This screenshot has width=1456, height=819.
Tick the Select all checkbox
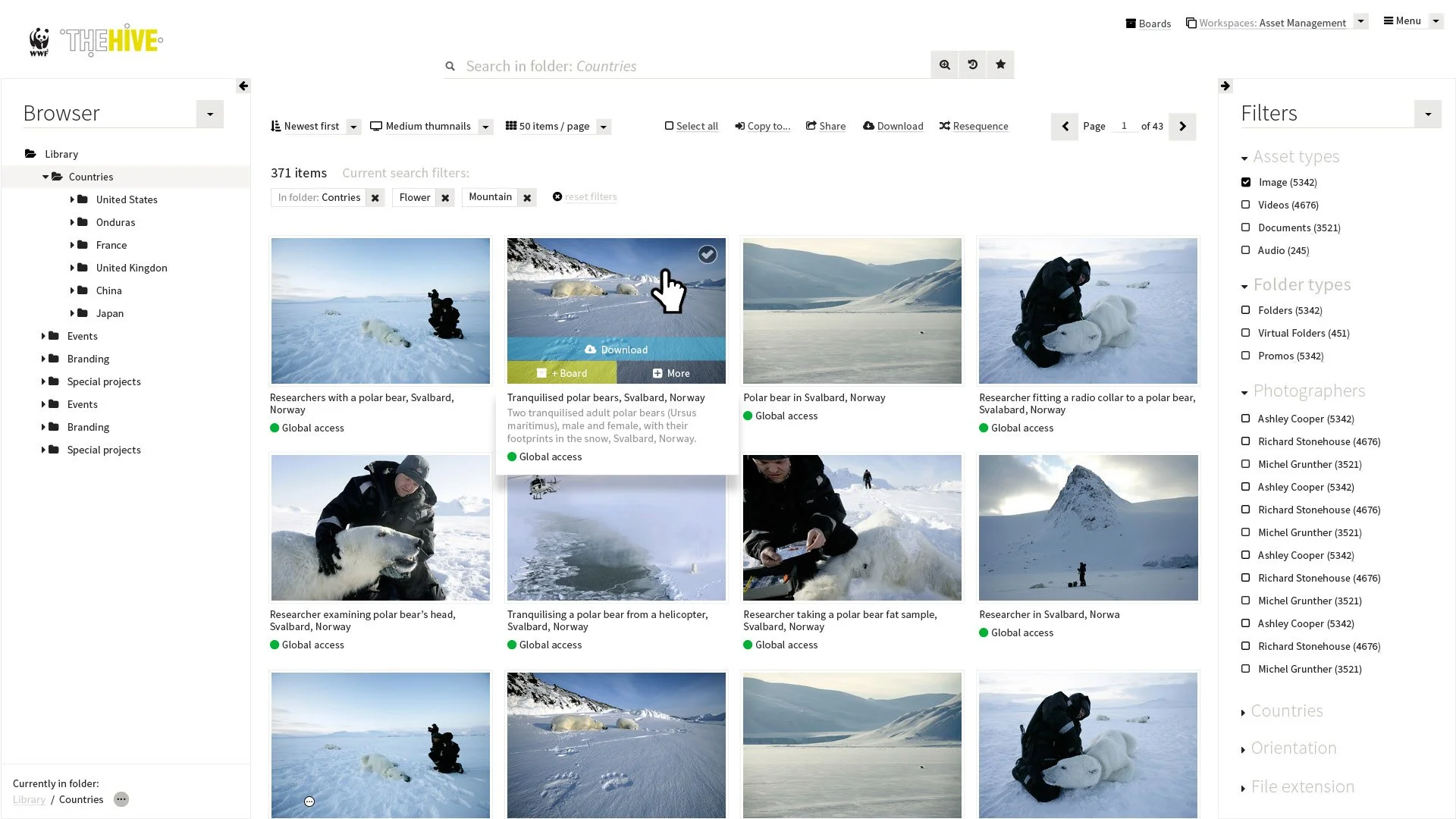(x=669, y=126)
